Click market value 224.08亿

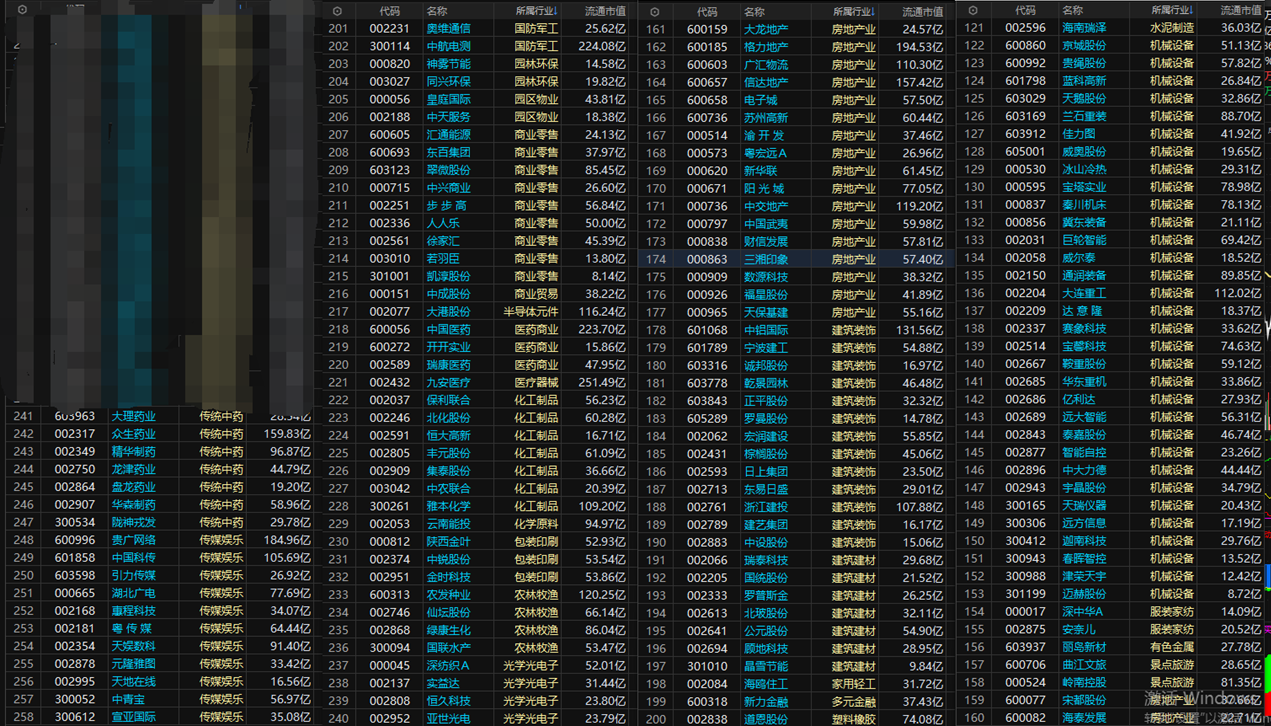point(601,46)
